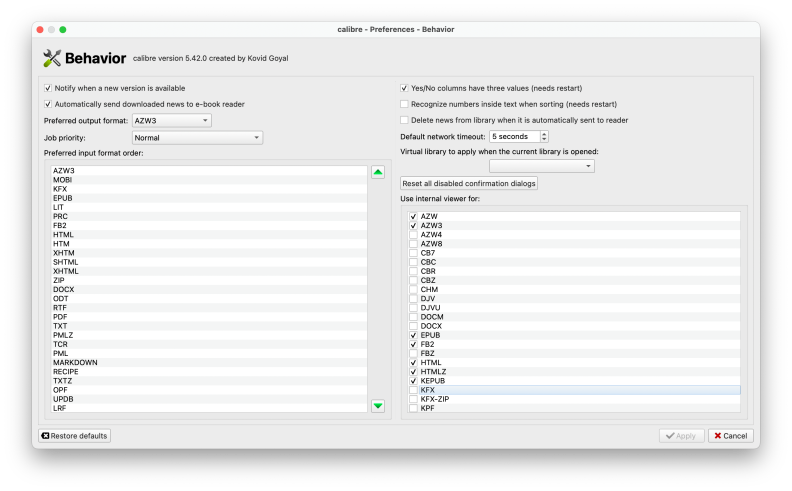The image size is (792, 491).
Task: Click the Behavior wrench and screwdriver icon
Action: click(52, 58)
